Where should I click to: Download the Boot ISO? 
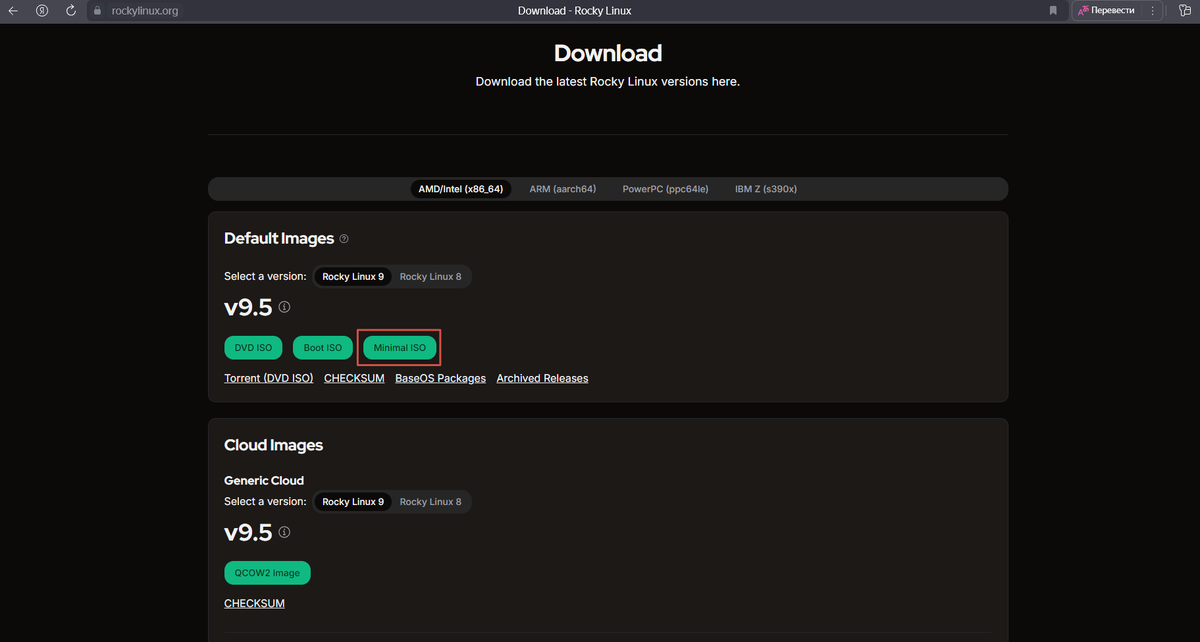[x=322, y=348]
